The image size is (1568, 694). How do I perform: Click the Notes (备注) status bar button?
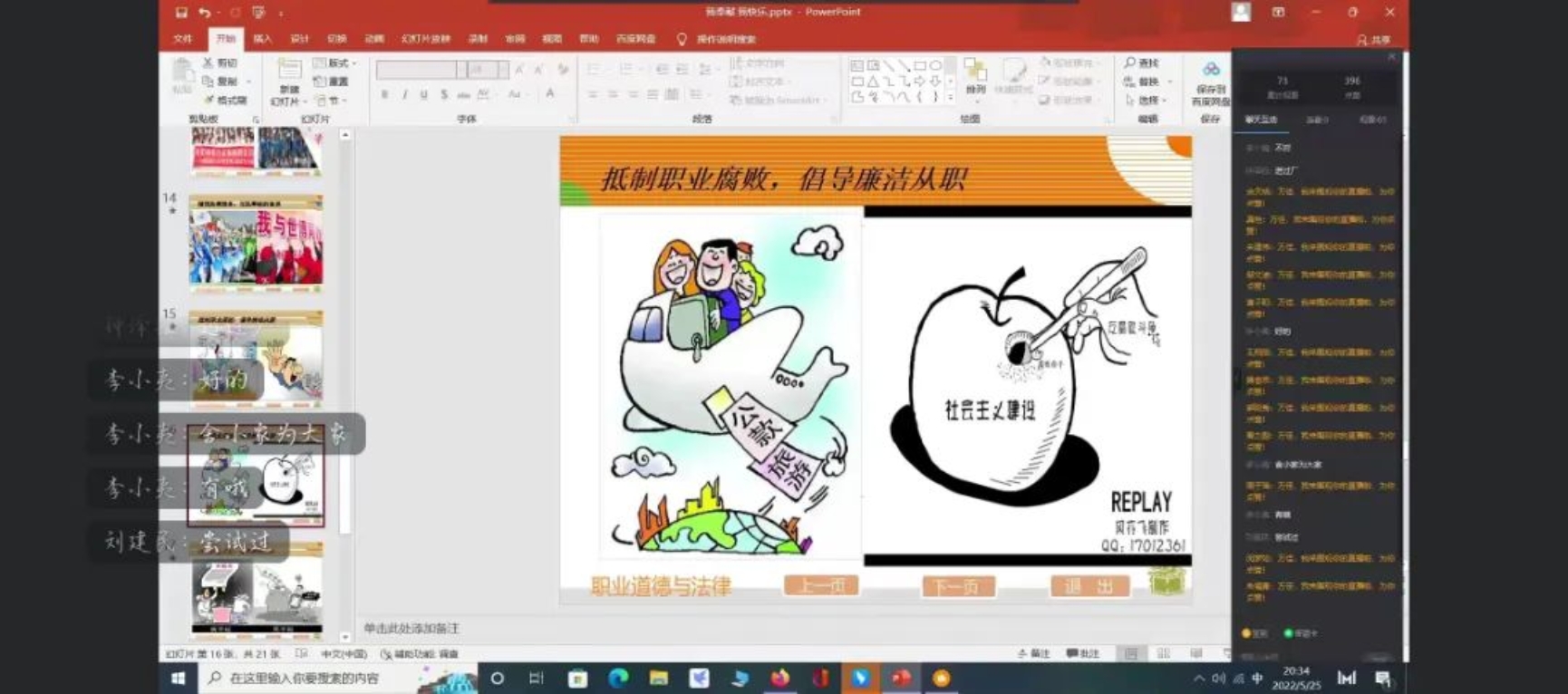pyautogui.click(x=1033, y=653)
